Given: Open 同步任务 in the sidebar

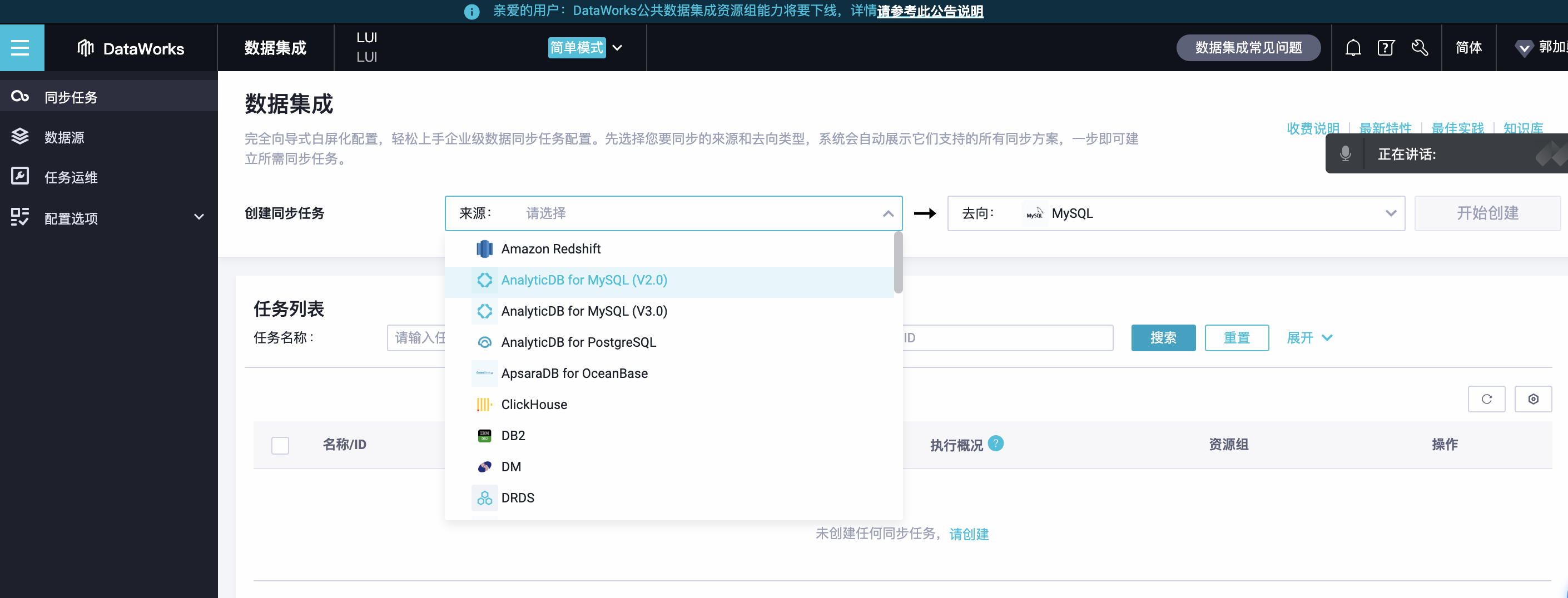Looking at the screenshot, I should (108, 96).
